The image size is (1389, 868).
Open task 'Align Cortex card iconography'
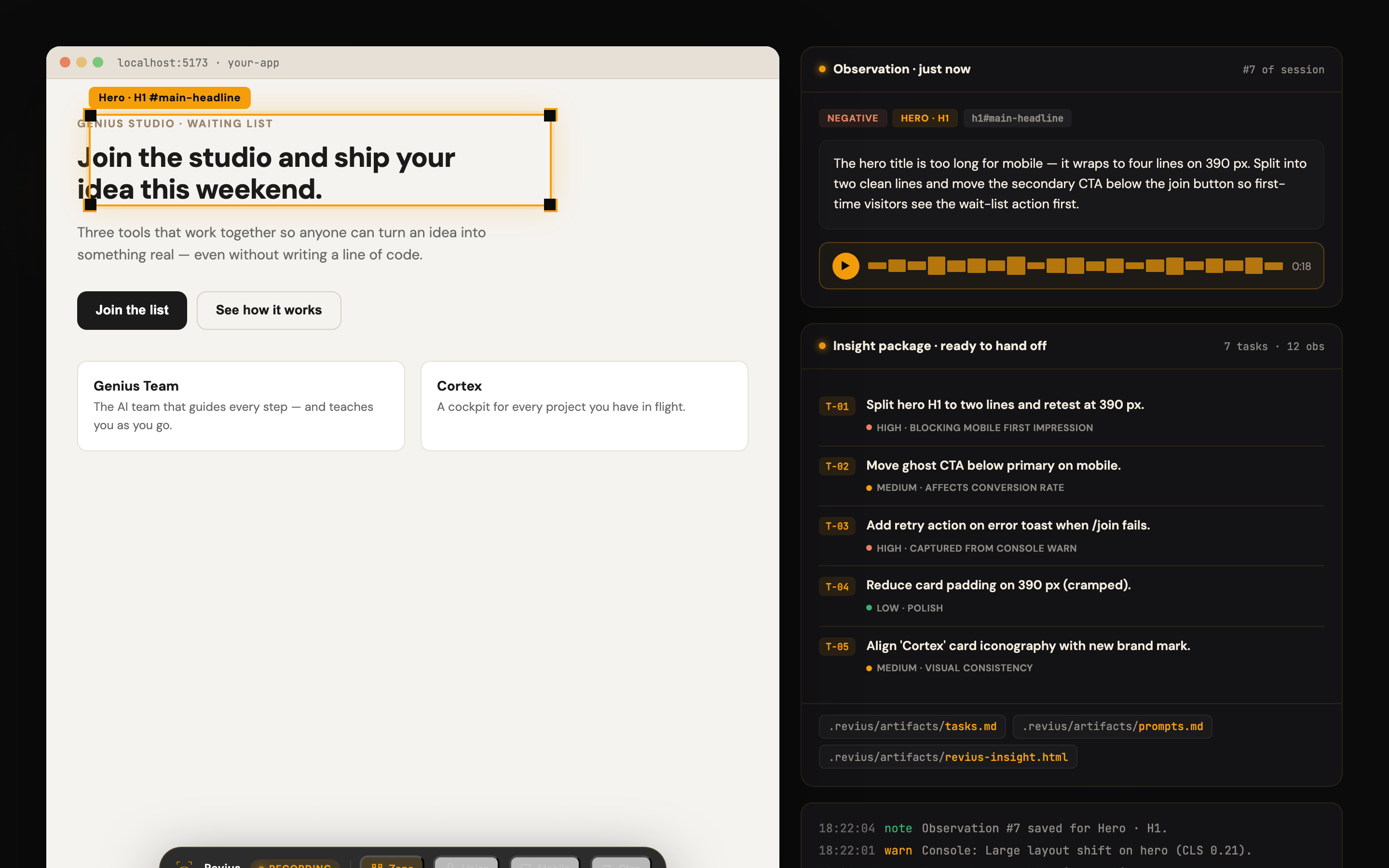[x=1028, y=646]
